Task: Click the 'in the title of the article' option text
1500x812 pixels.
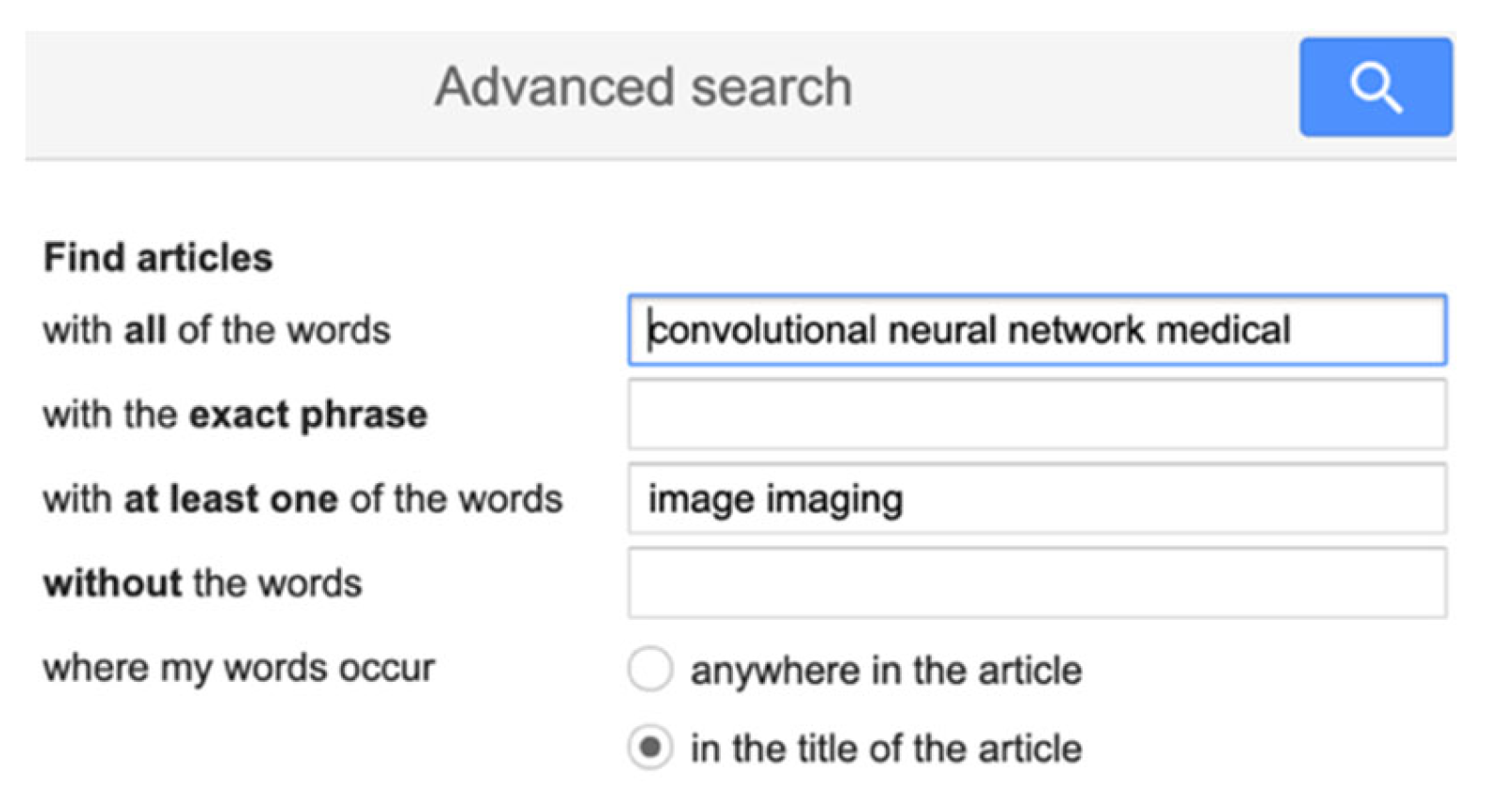Action: click(x=886, y=749)
